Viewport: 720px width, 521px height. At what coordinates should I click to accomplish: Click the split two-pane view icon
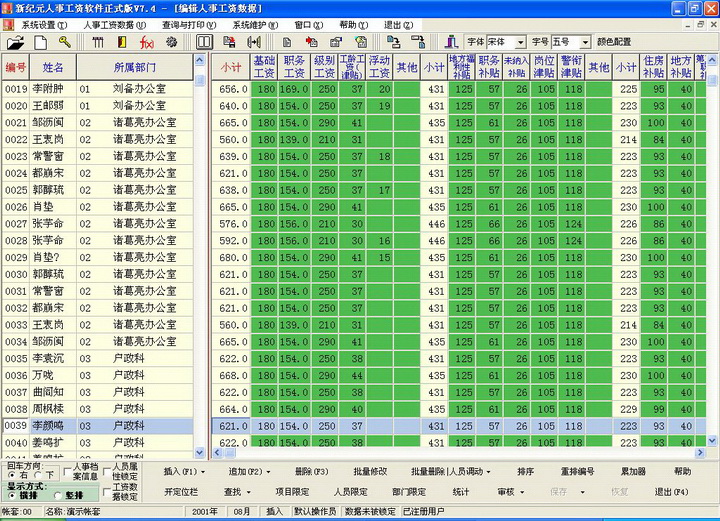(204, 43)
